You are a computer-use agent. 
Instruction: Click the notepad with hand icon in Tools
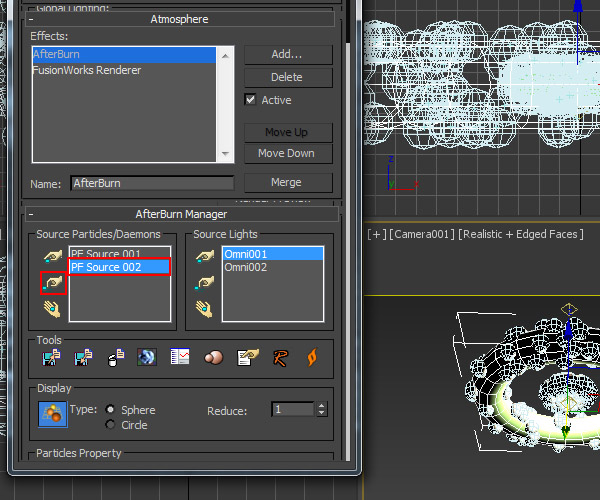point(248,357)
